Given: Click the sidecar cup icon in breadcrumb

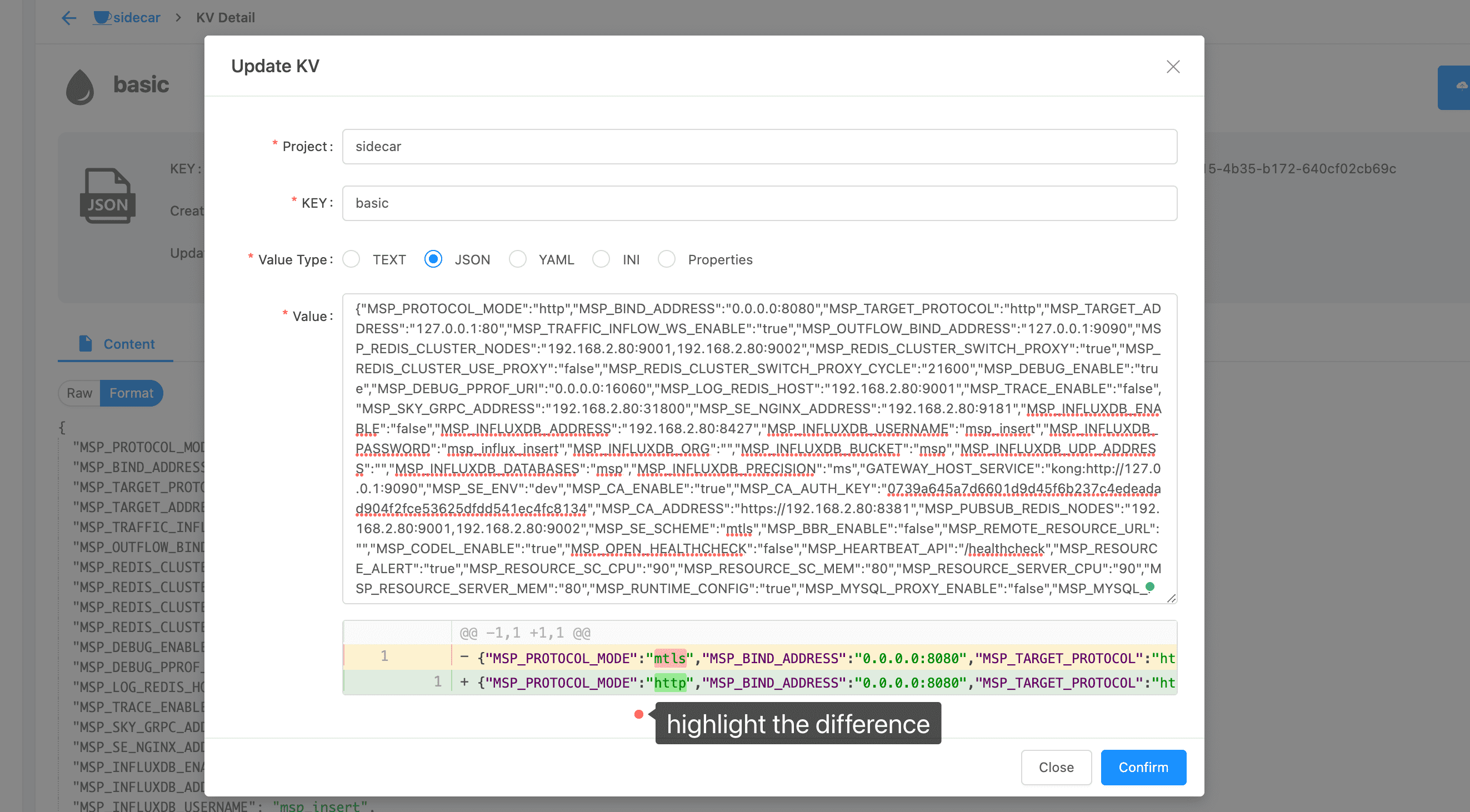Looking at the screenshot, I should click(x=102, y=18).
